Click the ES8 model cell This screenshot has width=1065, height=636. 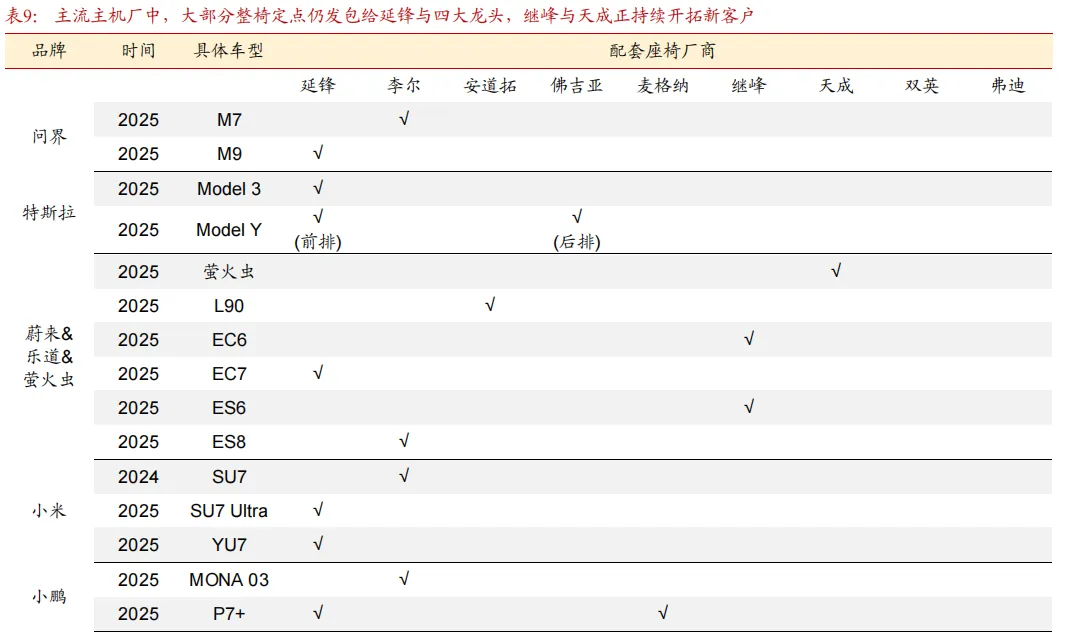[229, 442]
